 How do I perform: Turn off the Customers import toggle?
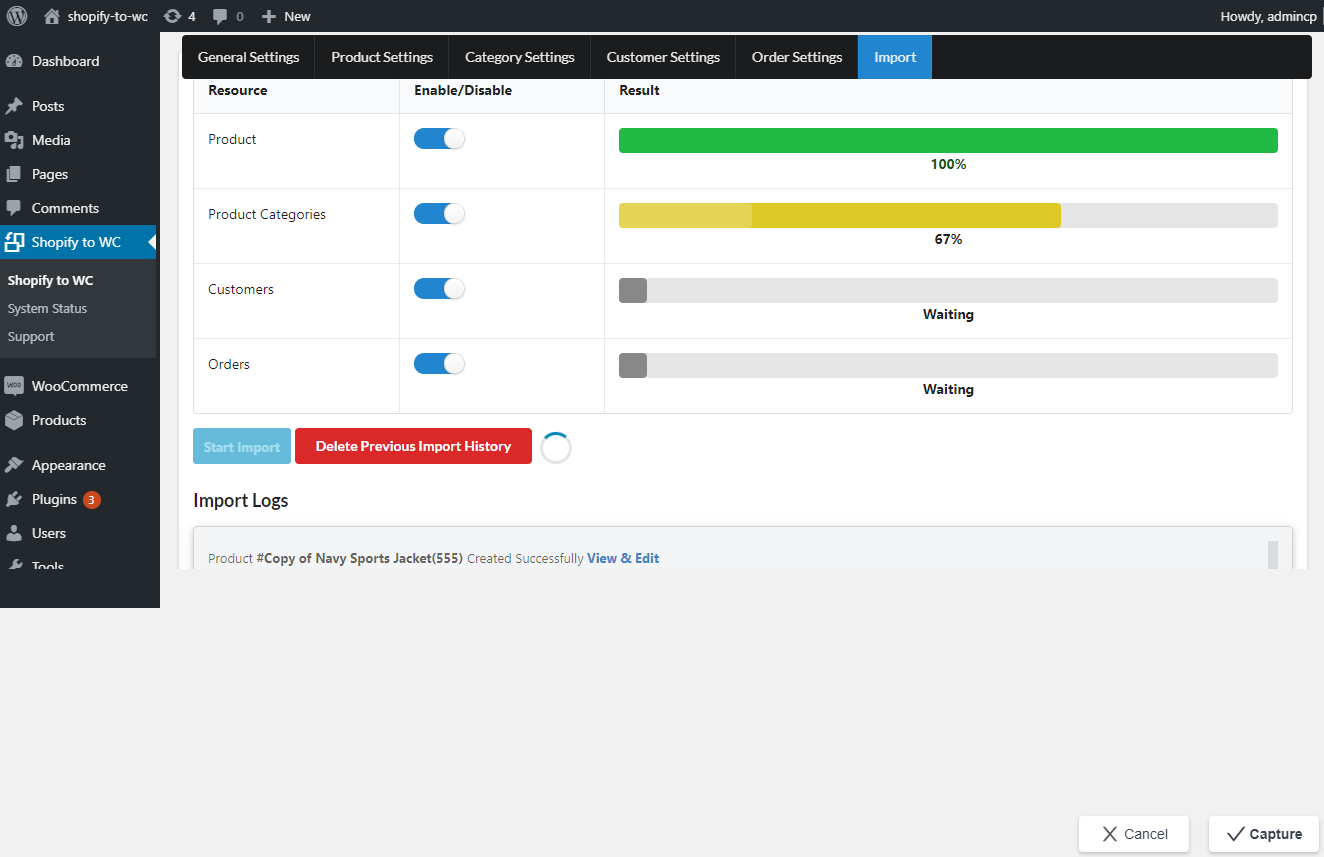440,289
